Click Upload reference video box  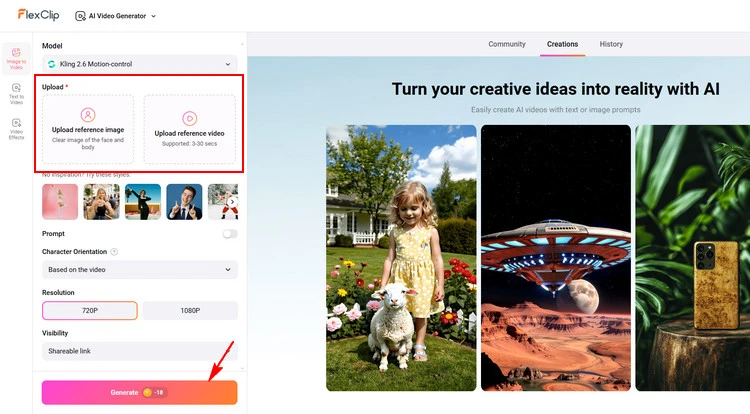coord(189,130)
